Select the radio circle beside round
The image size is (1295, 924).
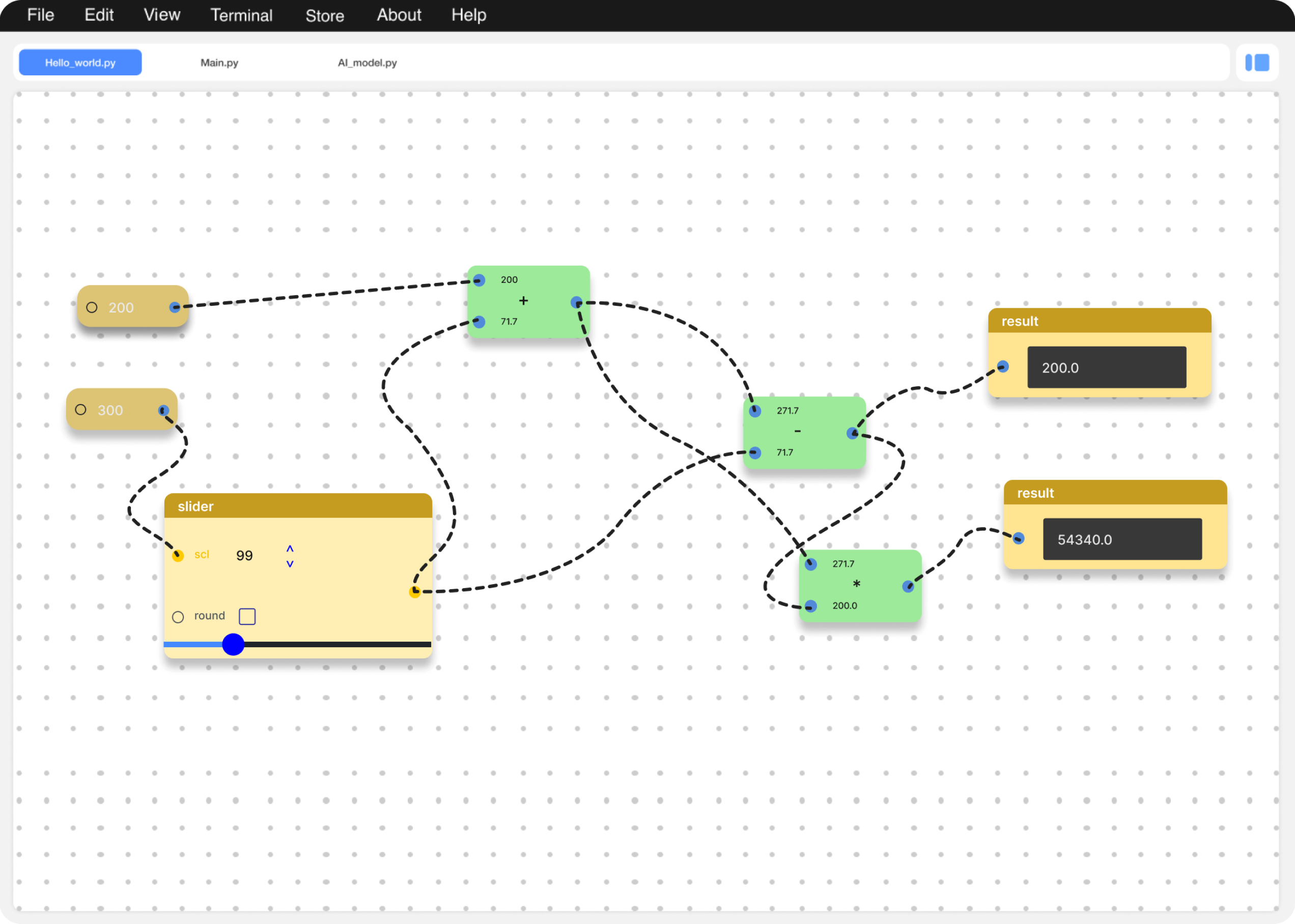point(178,617)
